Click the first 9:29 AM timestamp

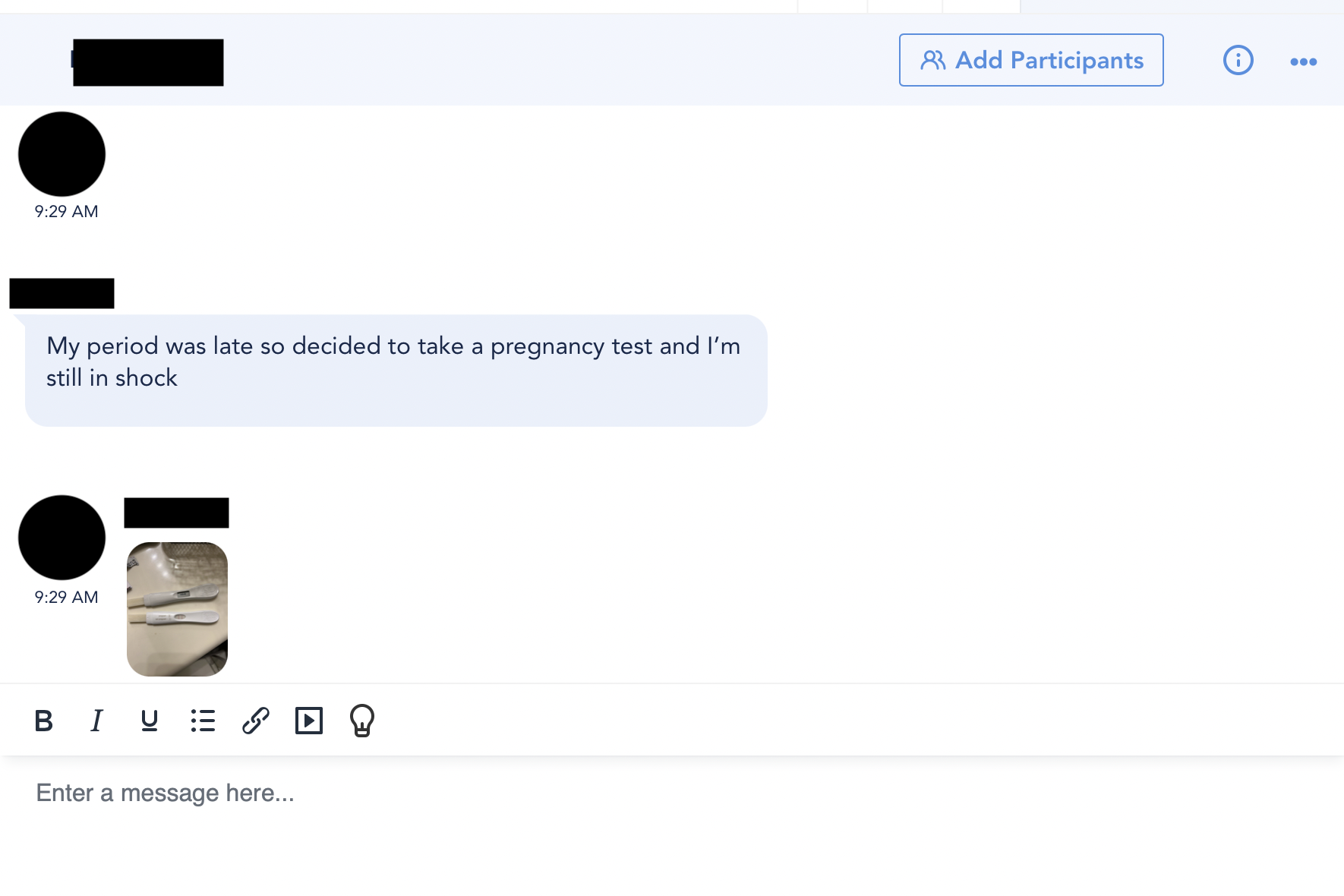tap(66, 212)
